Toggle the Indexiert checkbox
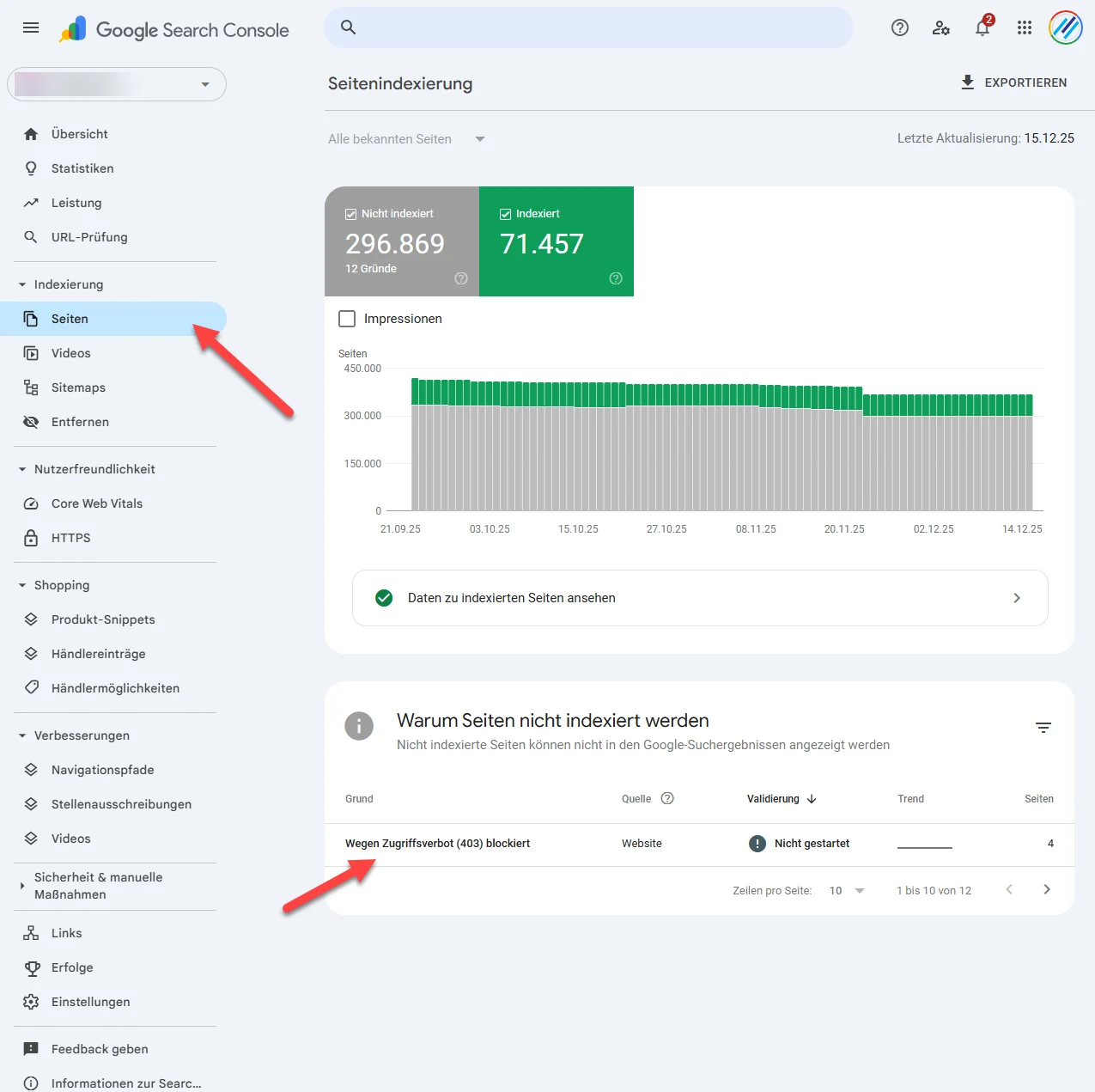Image resolution: width=1095 pixels, height=1092 pixels. [x=505, y=214]
